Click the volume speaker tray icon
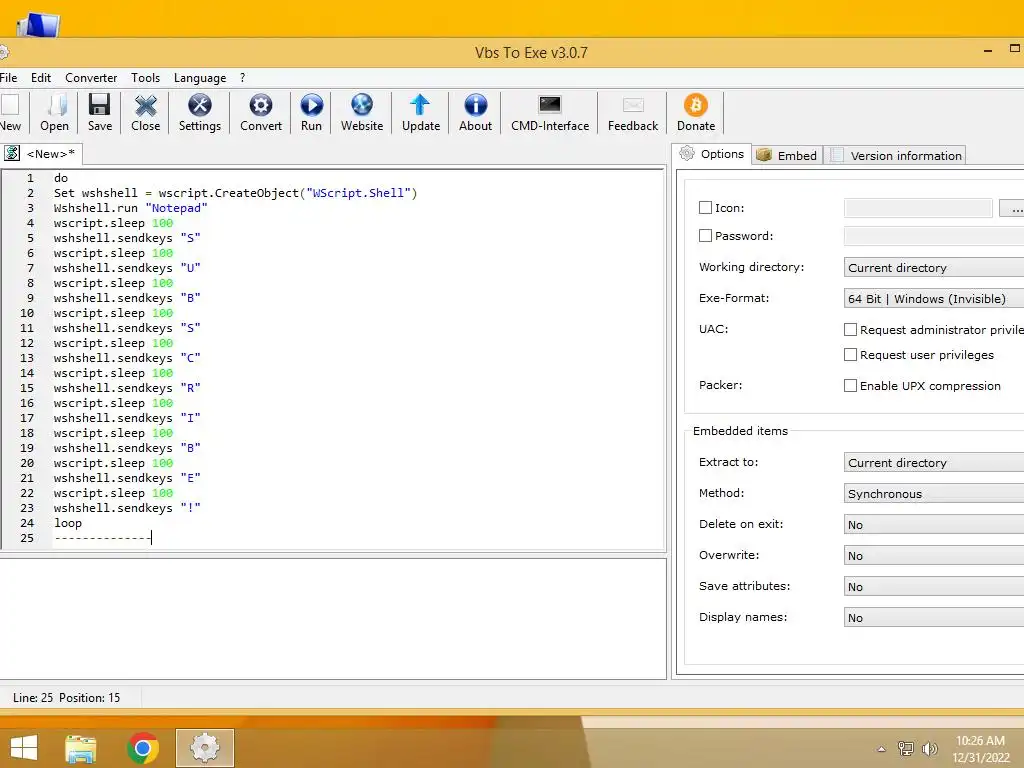 [x=929, y=749]
